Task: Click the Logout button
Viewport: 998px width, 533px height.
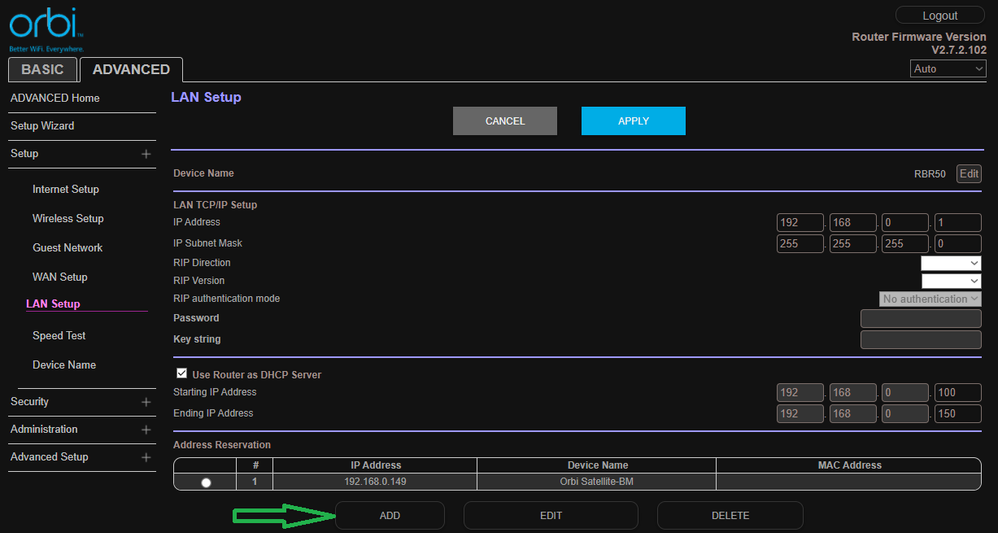Action: coord(940,16)
